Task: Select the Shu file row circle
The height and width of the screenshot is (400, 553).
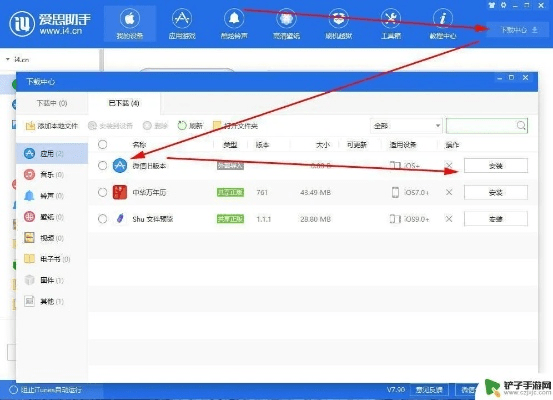Action: [x=103, y=219]
